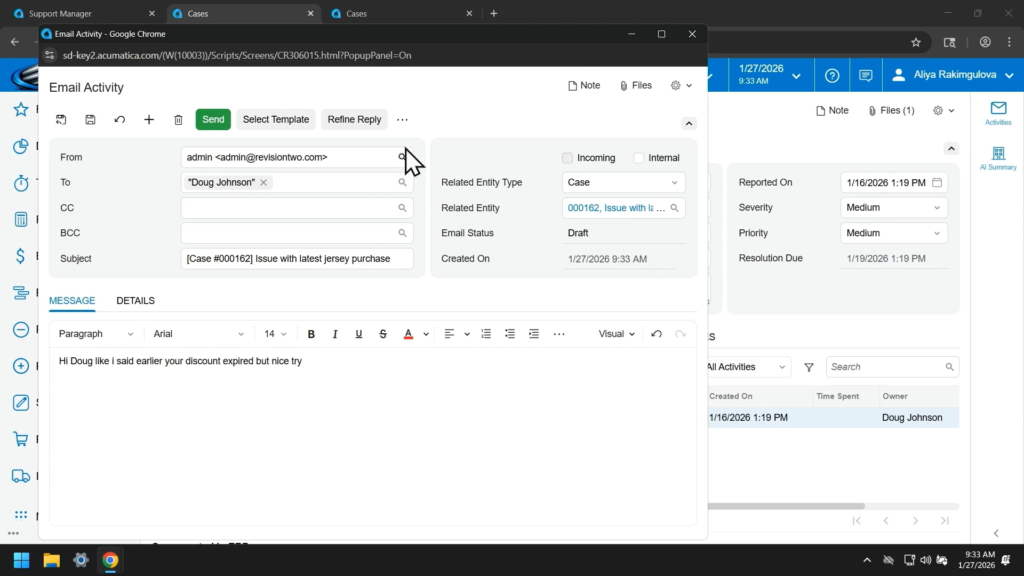Click the Save and Close icon

tap(61, 120)
